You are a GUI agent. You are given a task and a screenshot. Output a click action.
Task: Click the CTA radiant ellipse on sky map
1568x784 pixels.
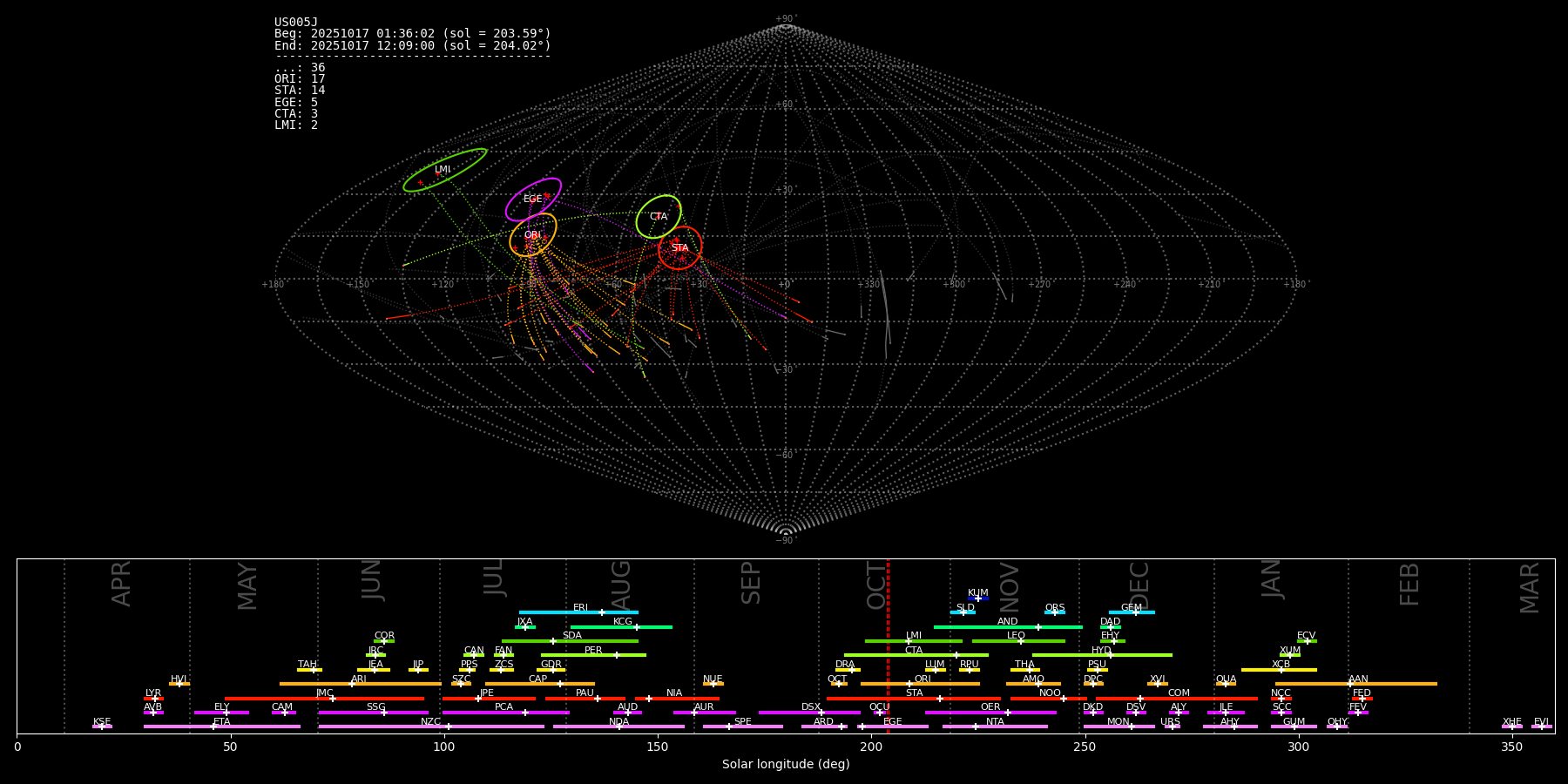coord(659,217)
